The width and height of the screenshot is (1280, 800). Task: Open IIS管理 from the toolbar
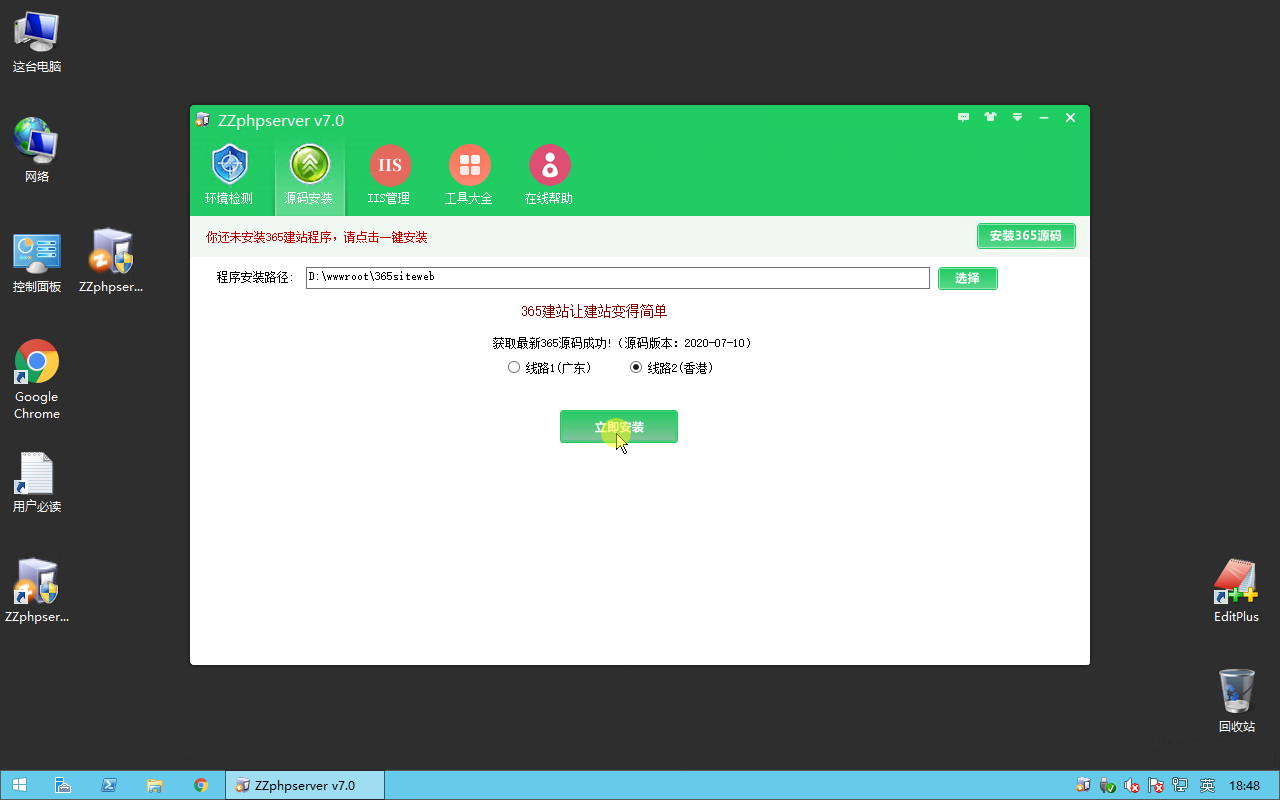(x=389, y=176)
